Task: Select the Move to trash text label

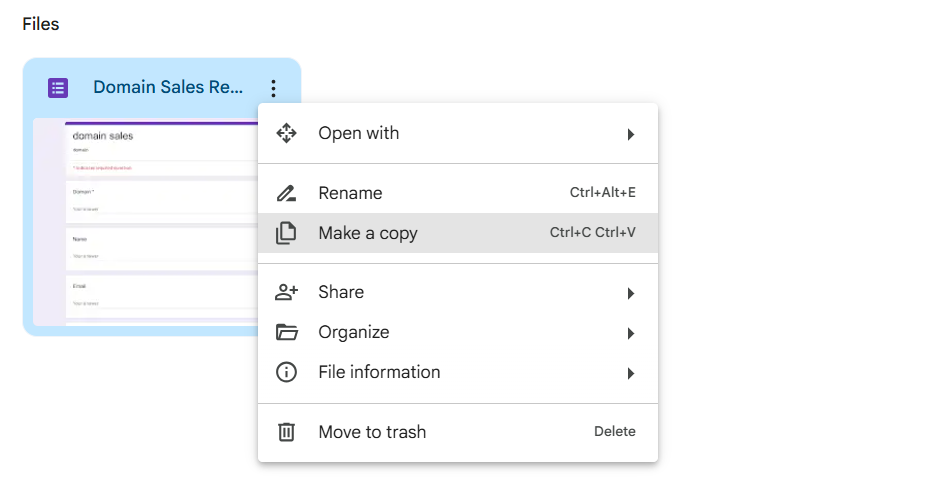Action: coord(372,432)
